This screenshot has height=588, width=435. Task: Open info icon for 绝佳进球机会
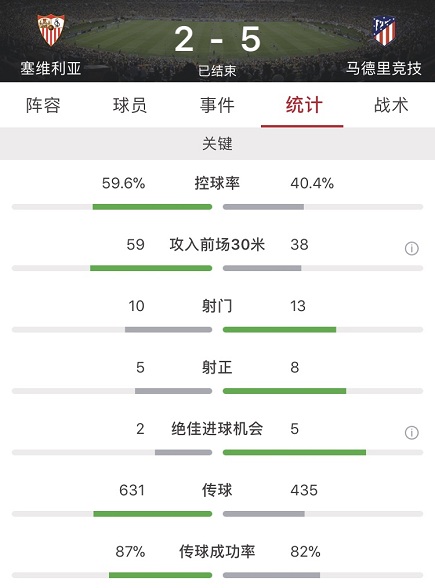coord(411,432)
